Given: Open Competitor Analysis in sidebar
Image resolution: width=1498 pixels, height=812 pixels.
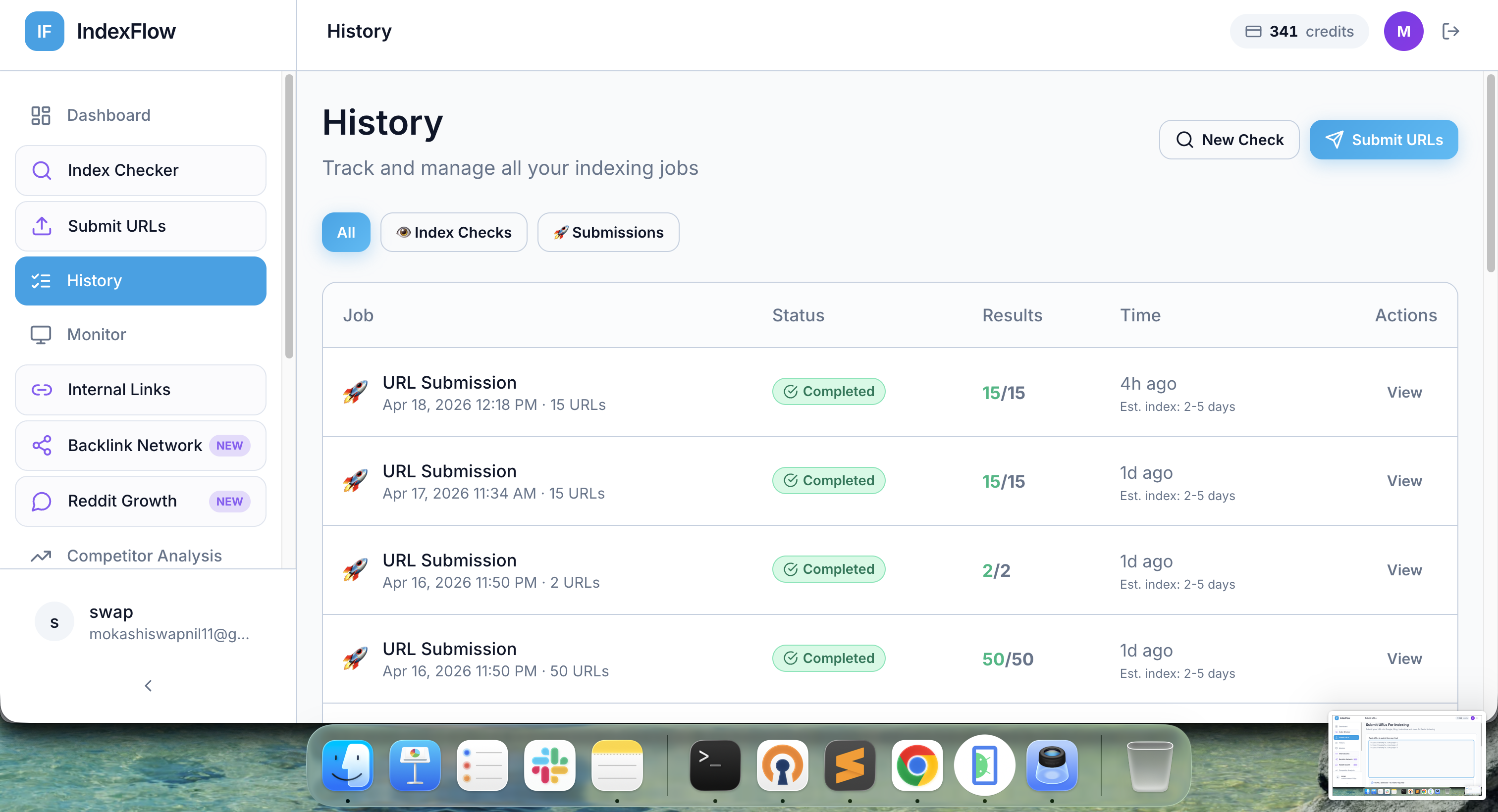Looking at the screenshot, I should [144, 556].
